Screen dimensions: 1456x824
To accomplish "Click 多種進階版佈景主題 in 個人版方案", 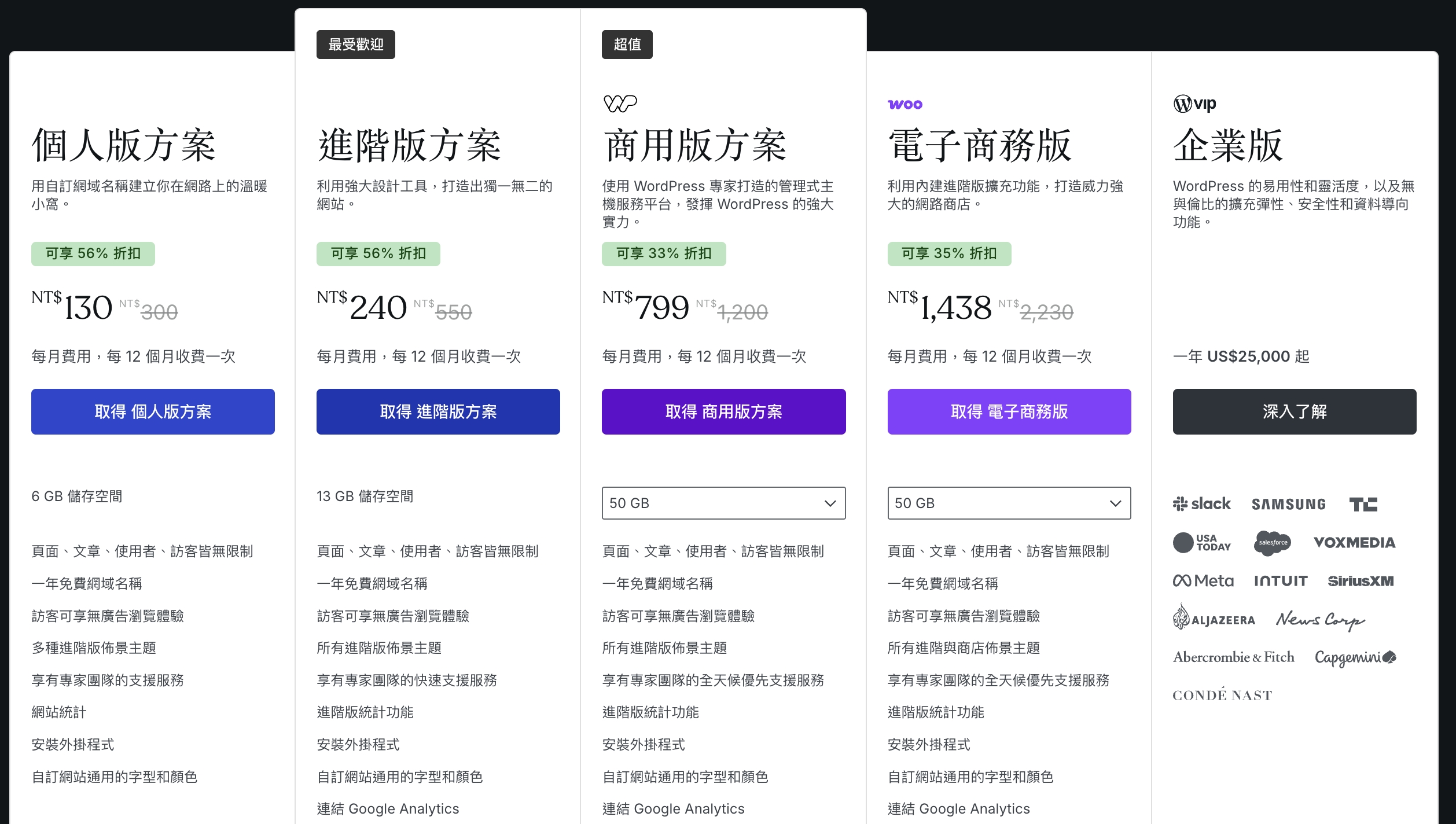I will pos(94,648).
